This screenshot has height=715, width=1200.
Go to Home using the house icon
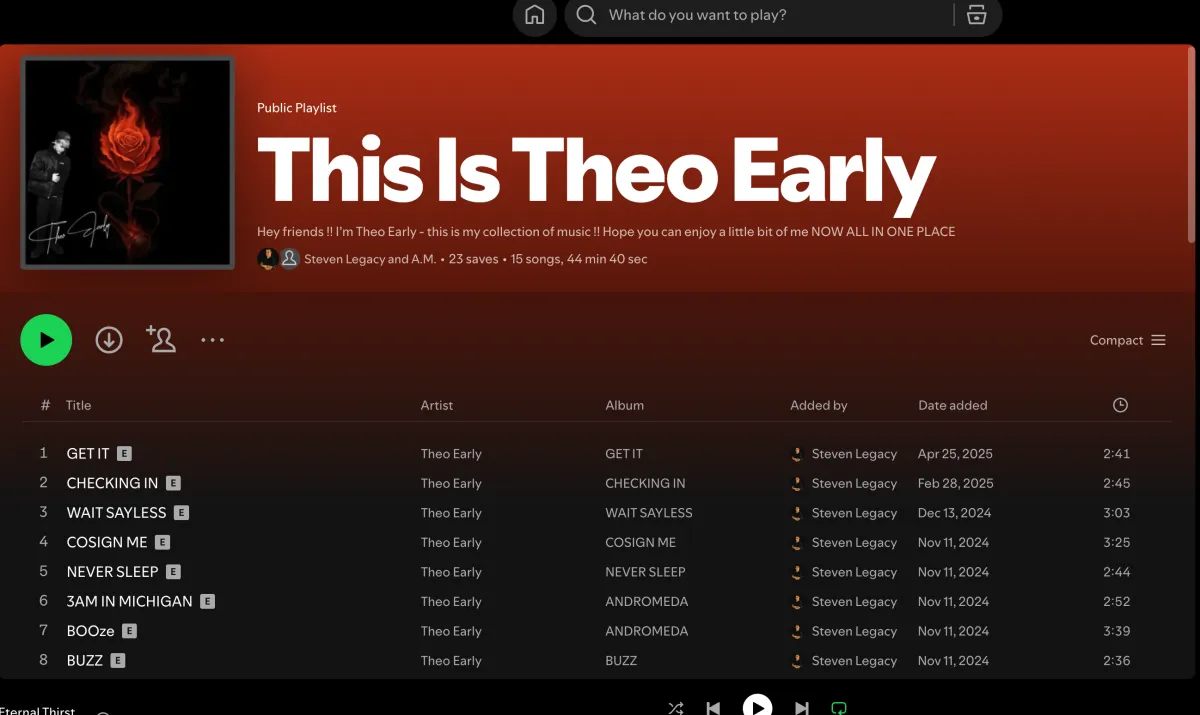click(535, 15)
